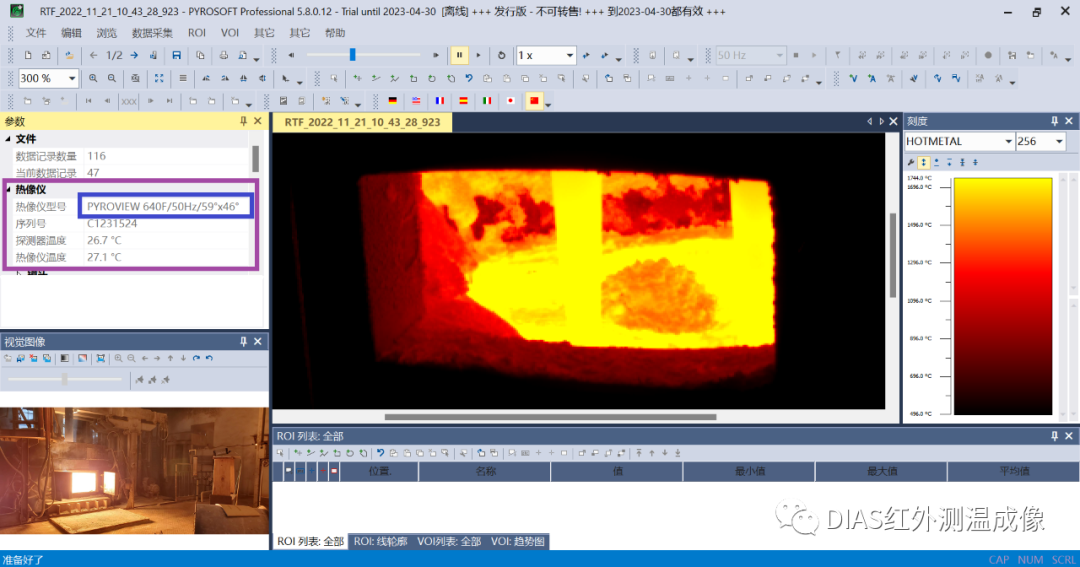Screen dimensions: 1080x567
Task: Pin the ROI 列表 panel with the pushpin
Action: coord(1054,436)
